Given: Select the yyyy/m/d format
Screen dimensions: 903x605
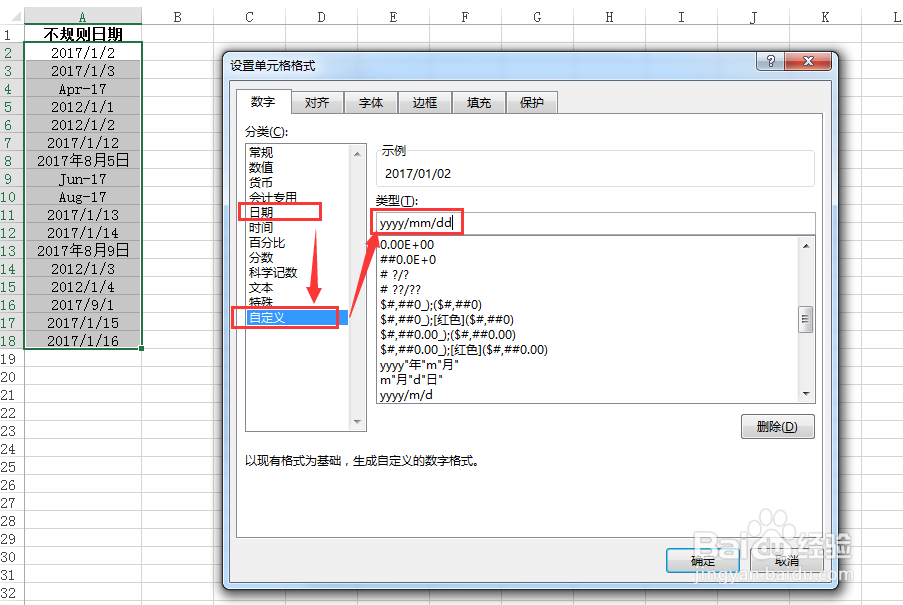Looking at the screenshot, I should tap(407, 395).
